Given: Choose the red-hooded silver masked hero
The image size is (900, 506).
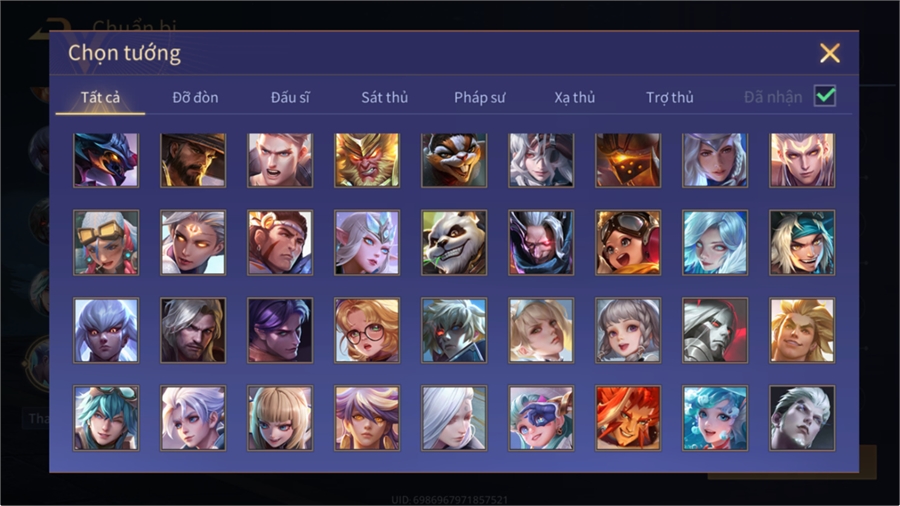Looking at the screenshot, I should (715, 330).
